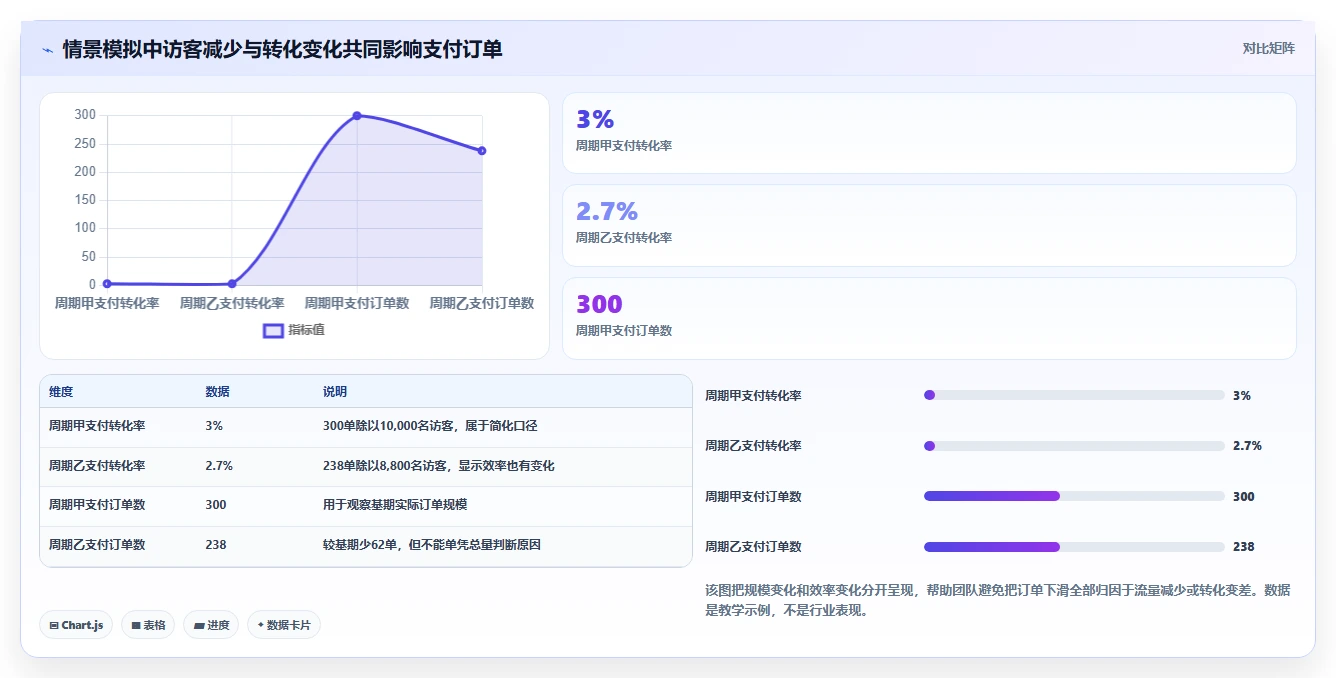Click table cell 周期甲支付转化率
Viewport: 1336px width, 678px height.
(97, 426)
